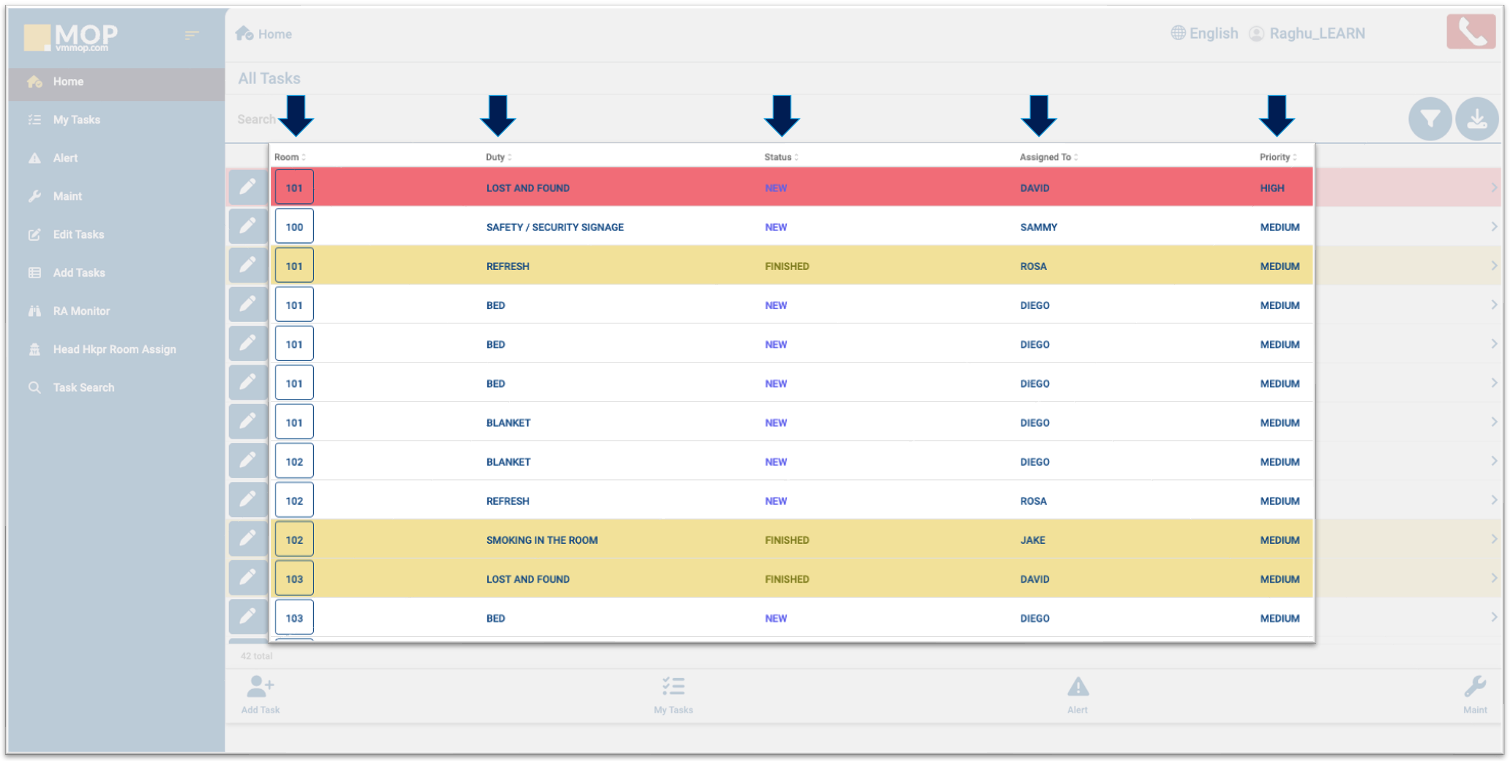Click pencil edit icon for Lost and Found row
The height and width of the screenshot is (761, 1510).
(x=247, y=188)
